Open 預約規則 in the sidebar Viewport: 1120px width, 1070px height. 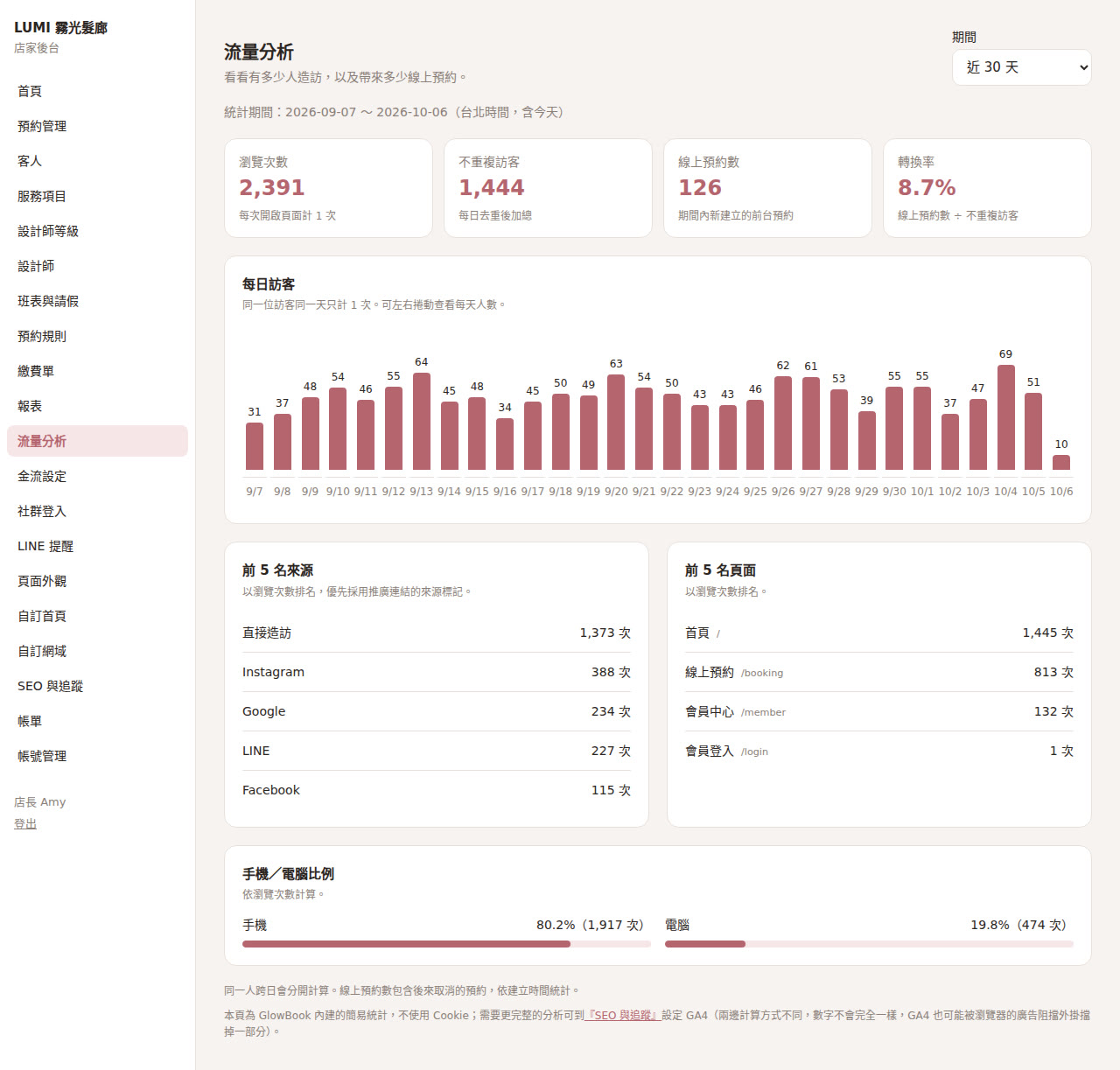97,336
